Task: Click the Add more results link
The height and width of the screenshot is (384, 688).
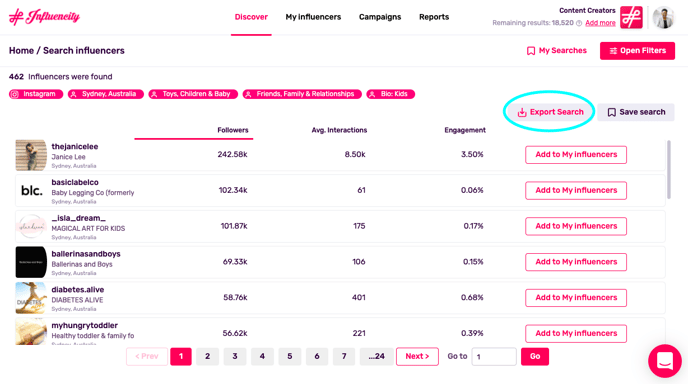Action: click(x=600, y=23)
